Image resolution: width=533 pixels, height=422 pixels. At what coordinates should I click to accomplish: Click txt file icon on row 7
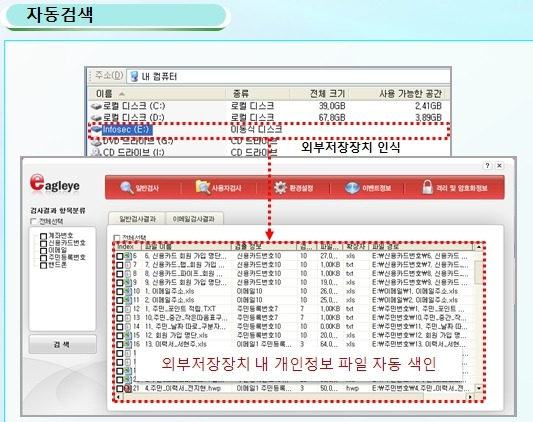[128, 265]
